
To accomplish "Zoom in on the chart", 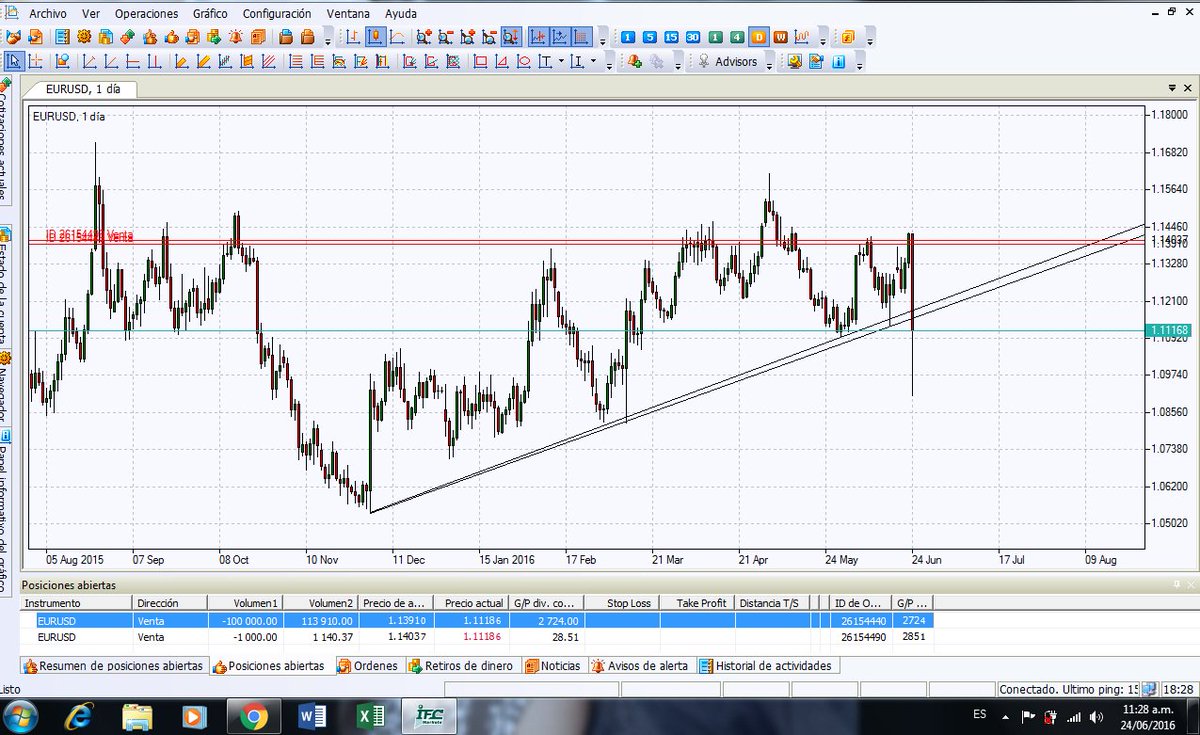I will point(424,38).
